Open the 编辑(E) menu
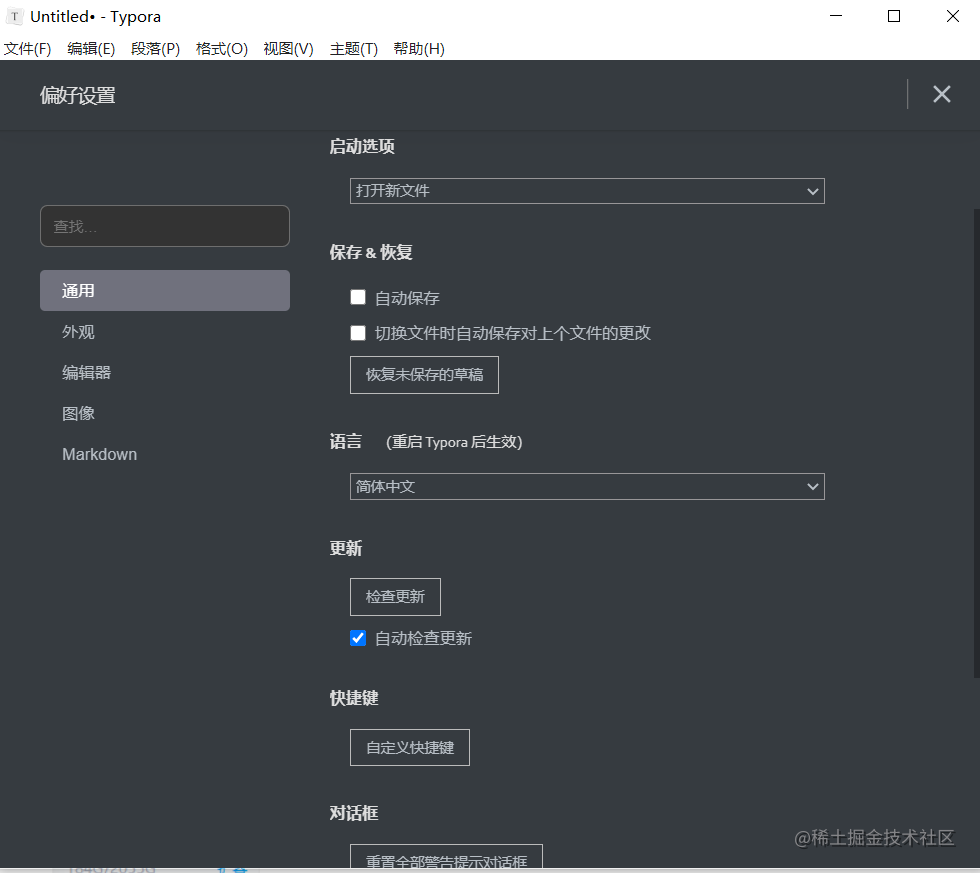The width and height of the screenshot is (980, 873). 91,49
